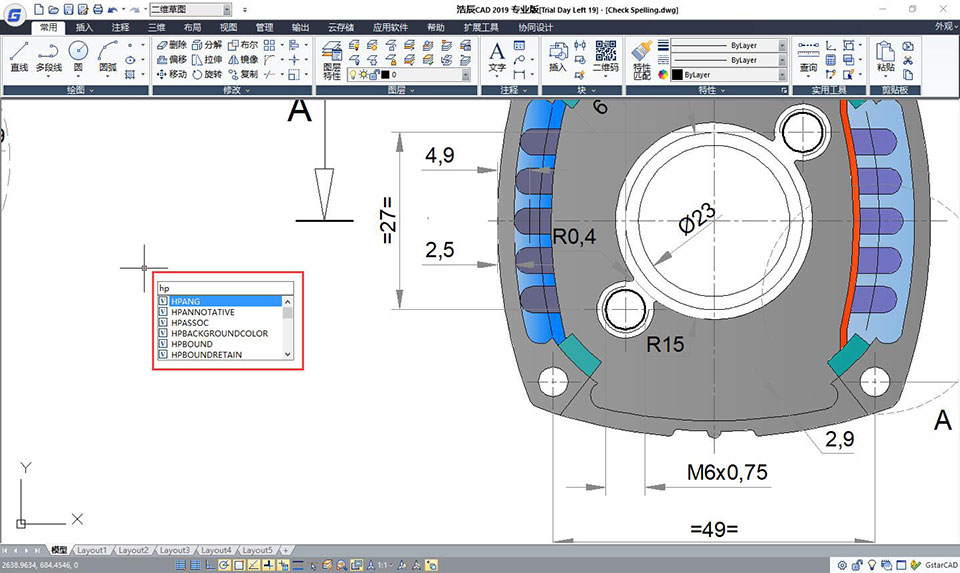Click the 圆 (Circle) tool icon

click(78, 56)
